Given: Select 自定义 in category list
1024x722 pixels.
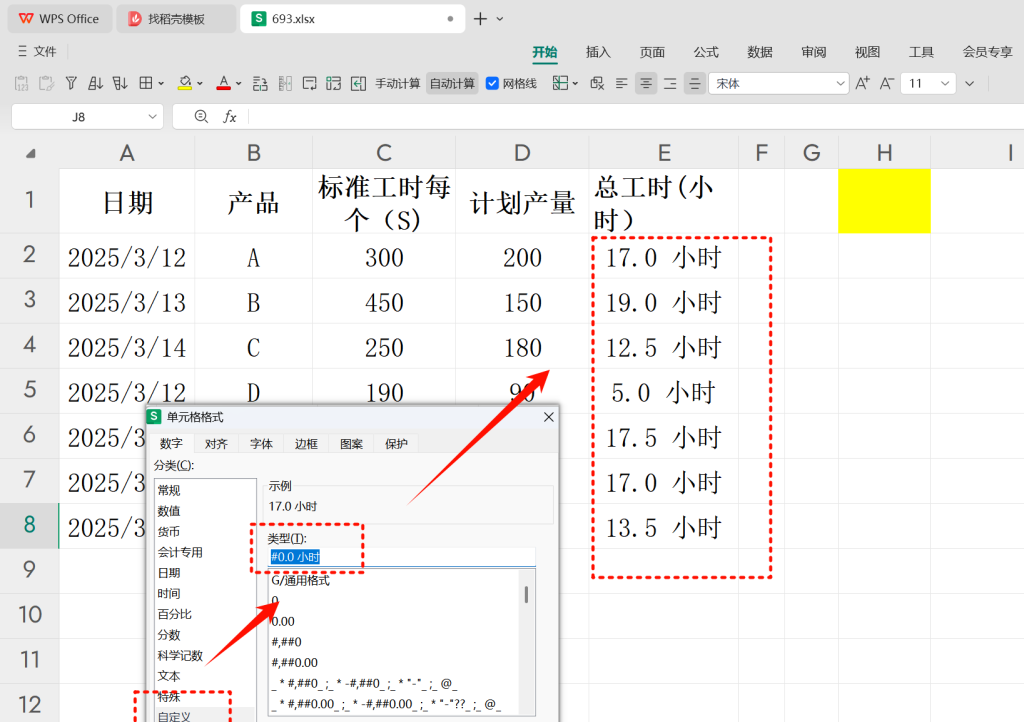Looking at the screenshot, I should (174, 715).
